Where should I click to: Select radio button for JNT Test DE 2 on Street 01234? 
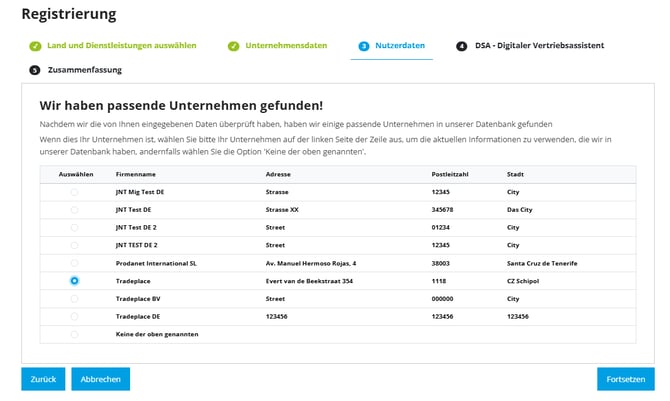(x=75, y=227)
